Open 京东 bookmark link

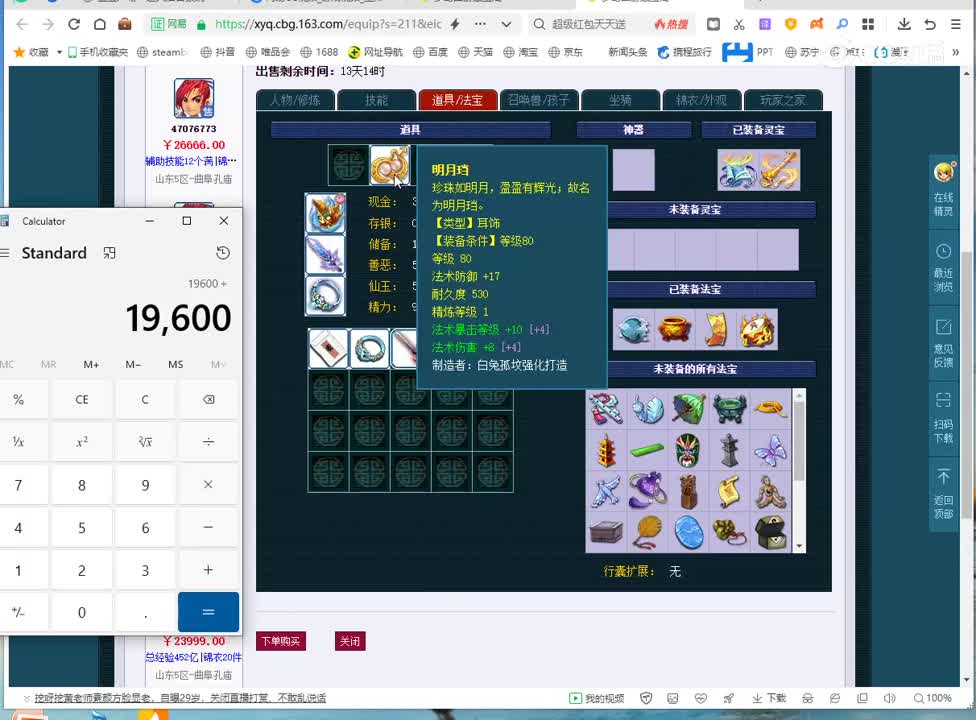coord(566,52)
